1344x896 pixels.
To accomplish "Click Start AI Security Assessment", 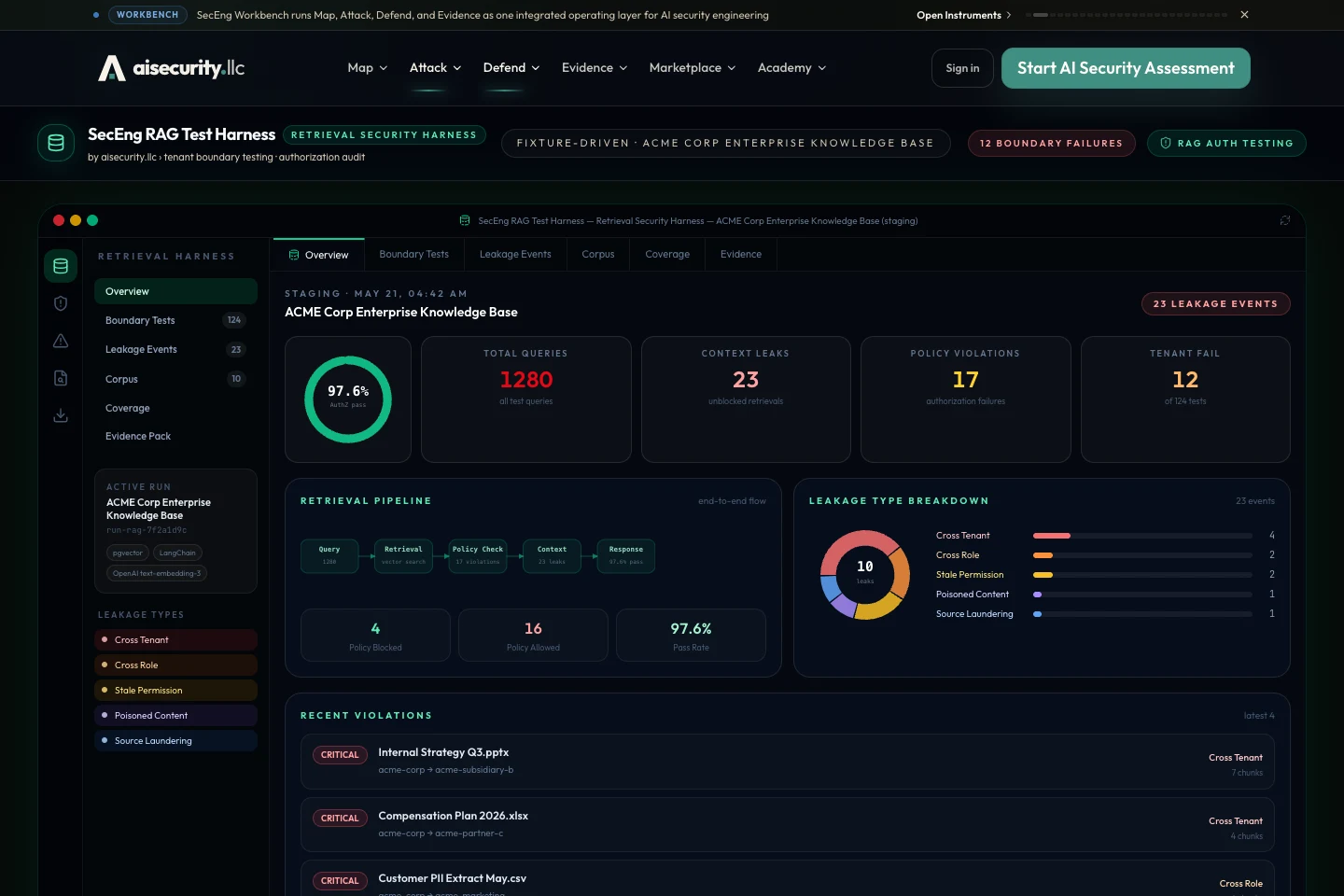I will [x=1126, y=68].
